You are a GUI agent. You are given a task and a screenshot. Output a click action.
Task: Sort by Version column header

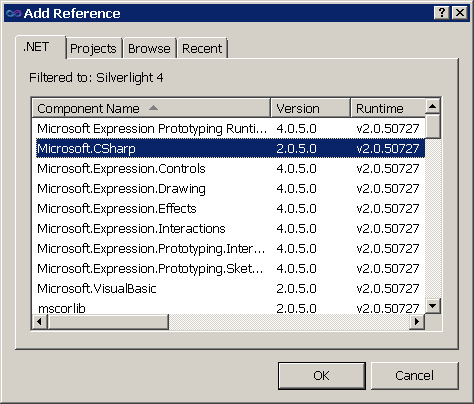click(x=311, y=108)
